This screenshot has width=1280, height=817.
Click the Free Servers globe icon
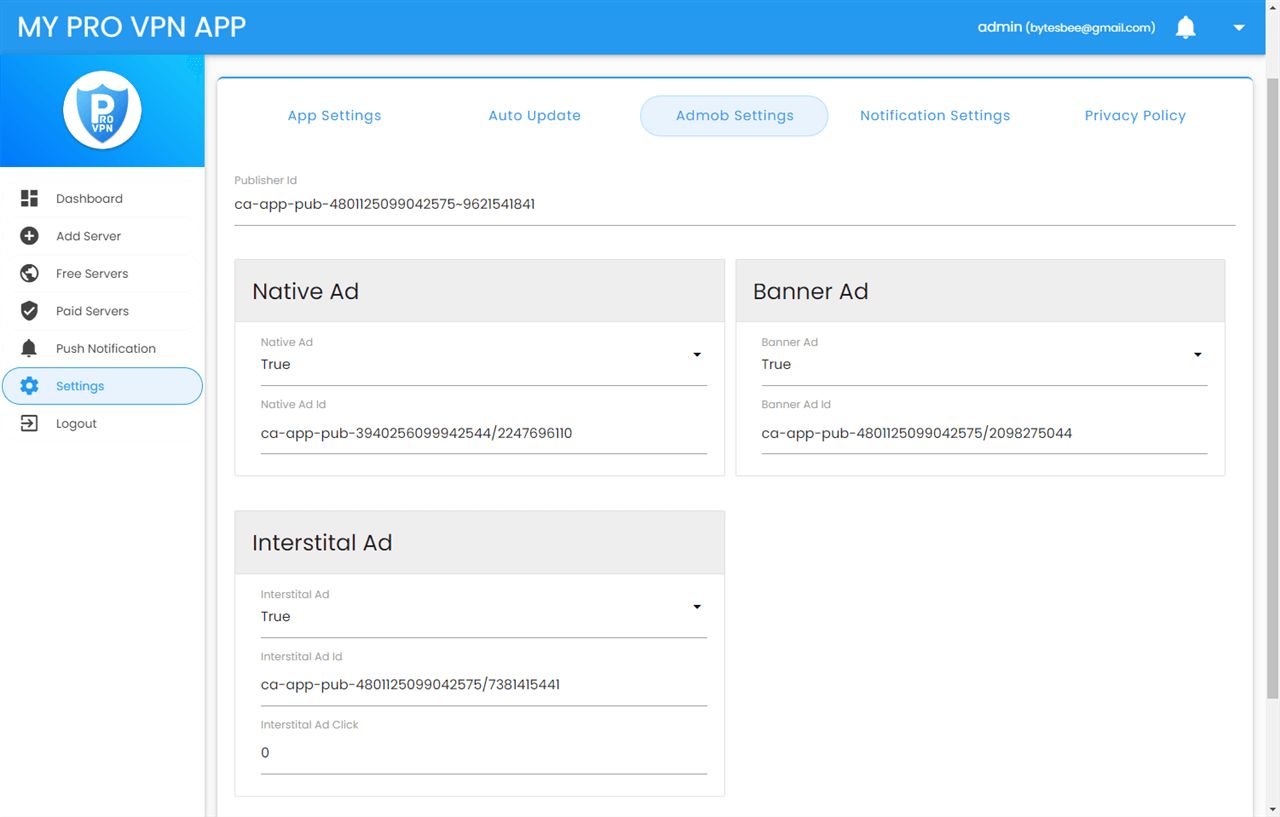[29, 273]
